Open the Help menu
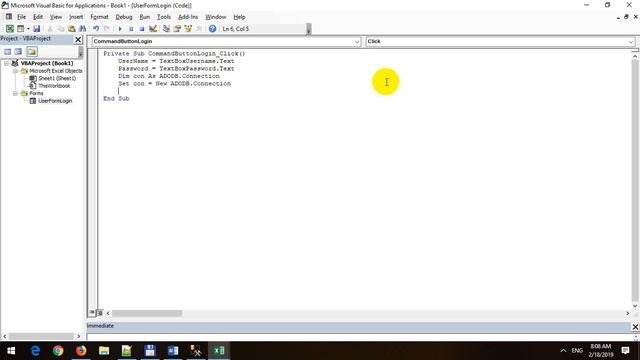This screenshot has width=640, height=360. click(239, 17)
